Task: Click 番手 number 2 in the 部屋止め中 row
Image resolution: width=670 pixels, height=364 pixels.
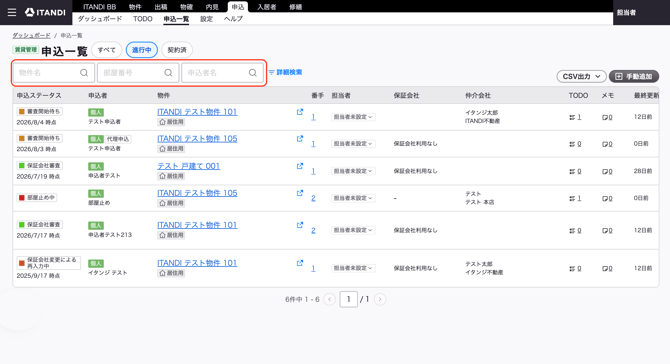Action: click(313, 198)
